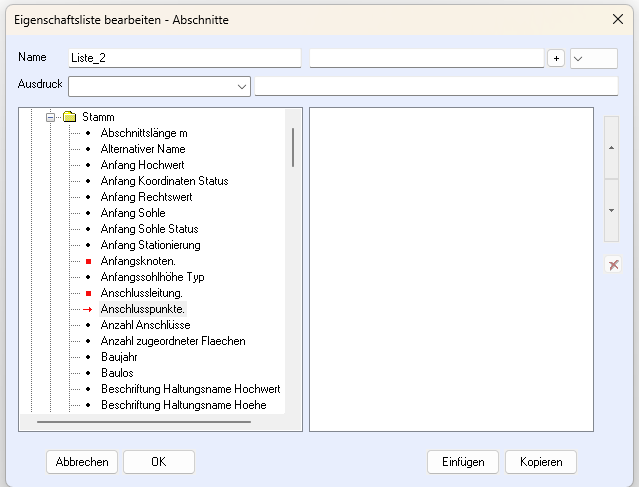Click the vertical scrollbar of property tree

(293, 147)
